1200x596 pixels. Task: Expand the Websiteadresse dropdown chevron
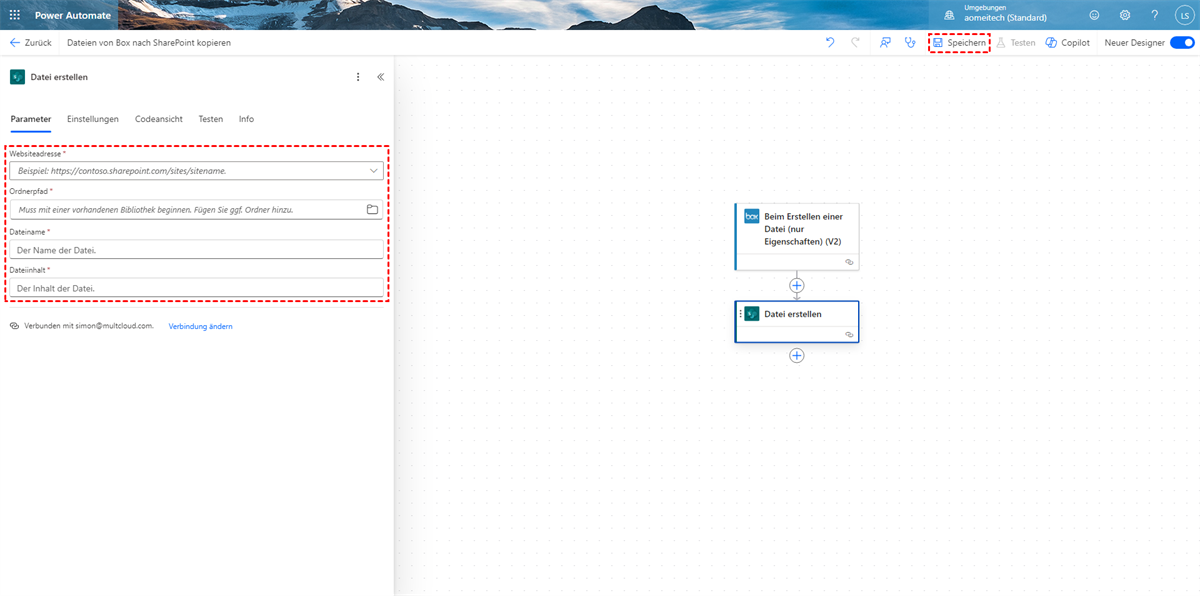[x=374, y=171]
